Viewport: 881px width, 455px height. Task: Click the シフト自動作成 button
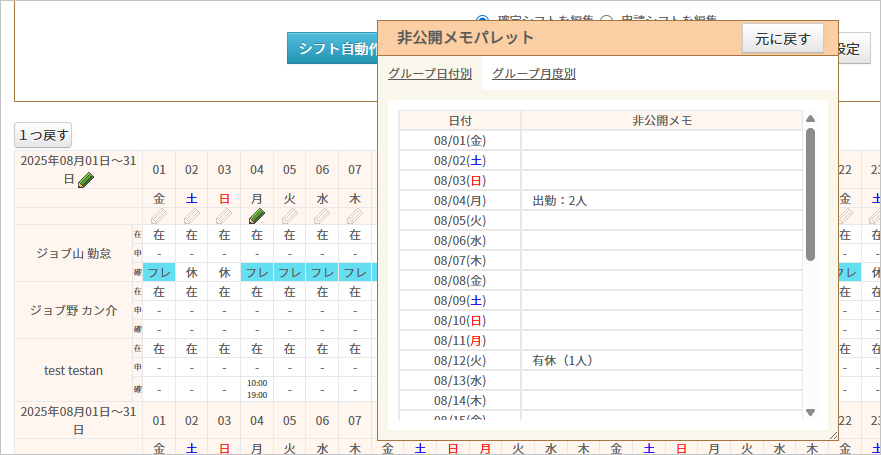tap(333, 48)
